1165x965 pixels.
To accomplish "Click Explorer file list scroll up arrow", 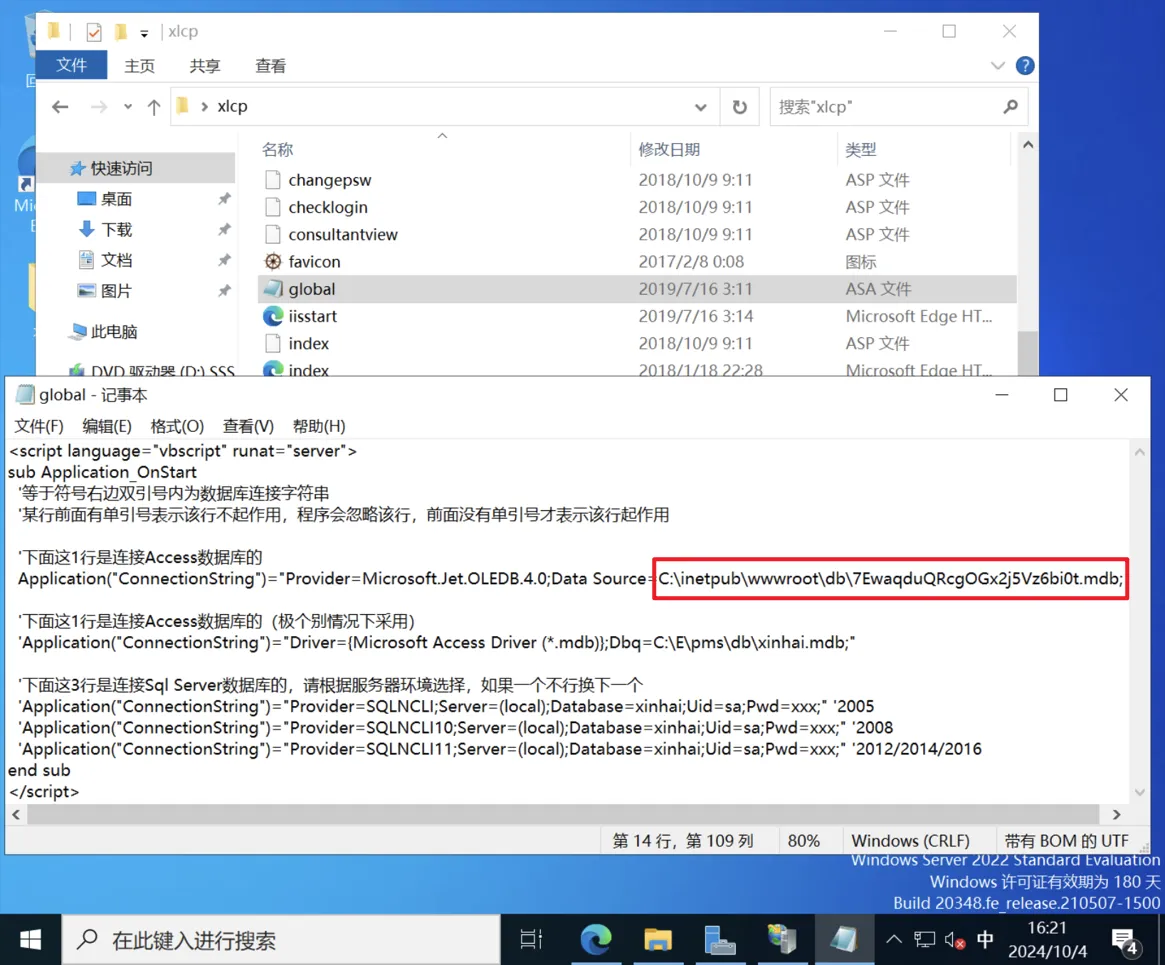I will 1028,145.
